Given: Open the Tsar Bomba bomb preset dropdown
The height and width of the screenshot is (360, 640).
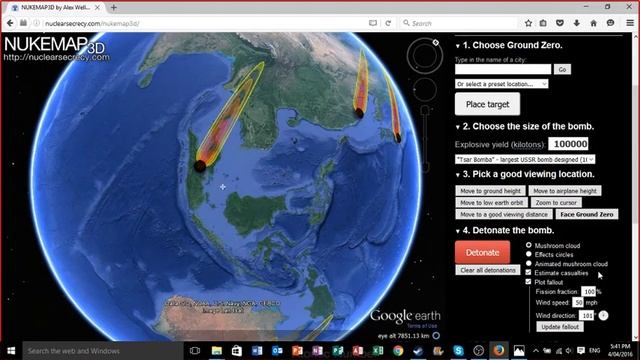Looking at the screenshot, I should [x=525, y=159].
